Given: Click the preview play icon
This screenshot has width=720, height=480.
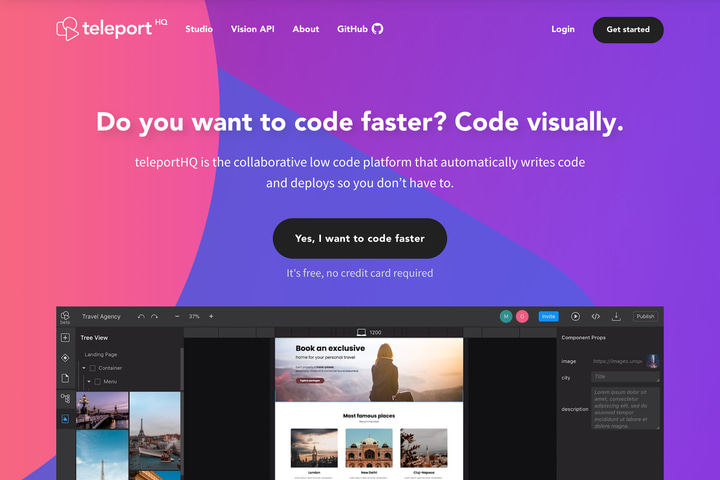Looking at the screenshot, I should [x=575, y=316].
